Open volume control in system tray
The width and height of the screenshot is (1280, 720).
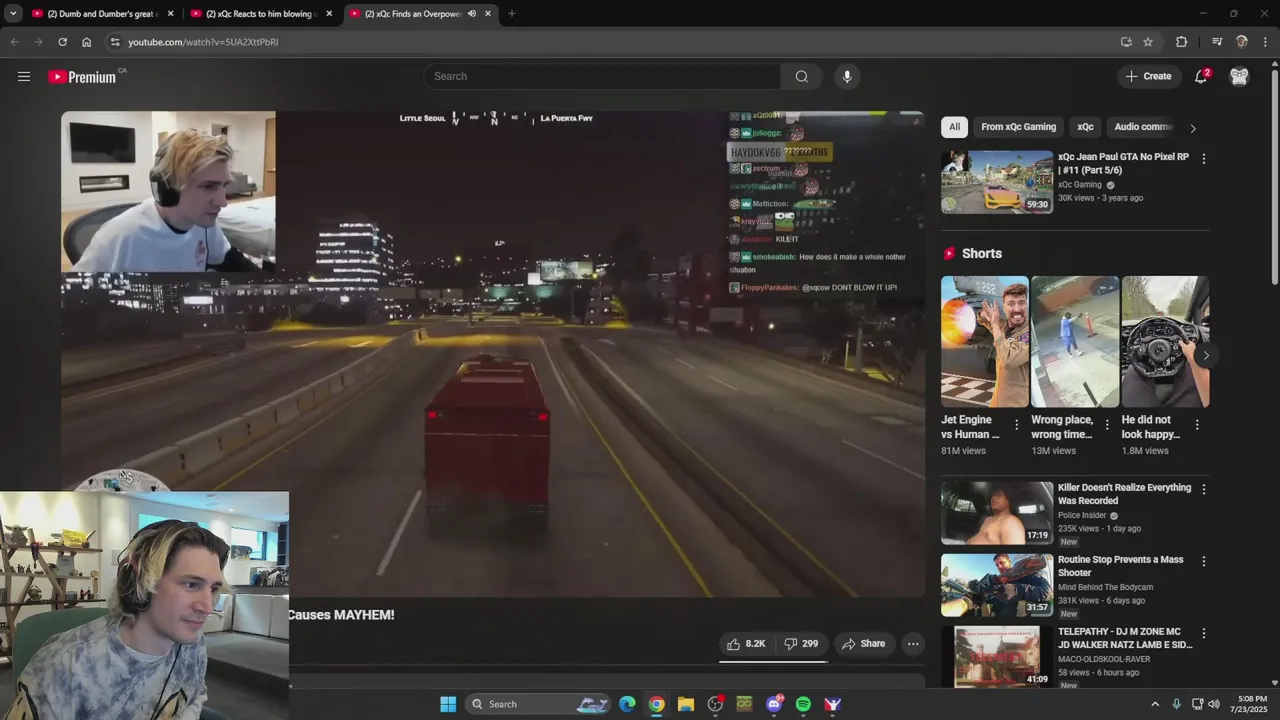click(1214, 704)
